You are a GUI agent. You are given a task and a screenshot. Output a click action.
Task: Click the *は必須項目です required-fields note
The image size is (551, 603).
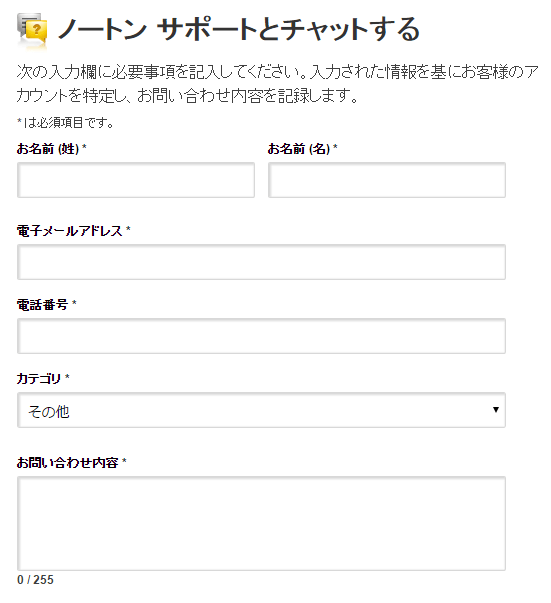tap(65, 123)
